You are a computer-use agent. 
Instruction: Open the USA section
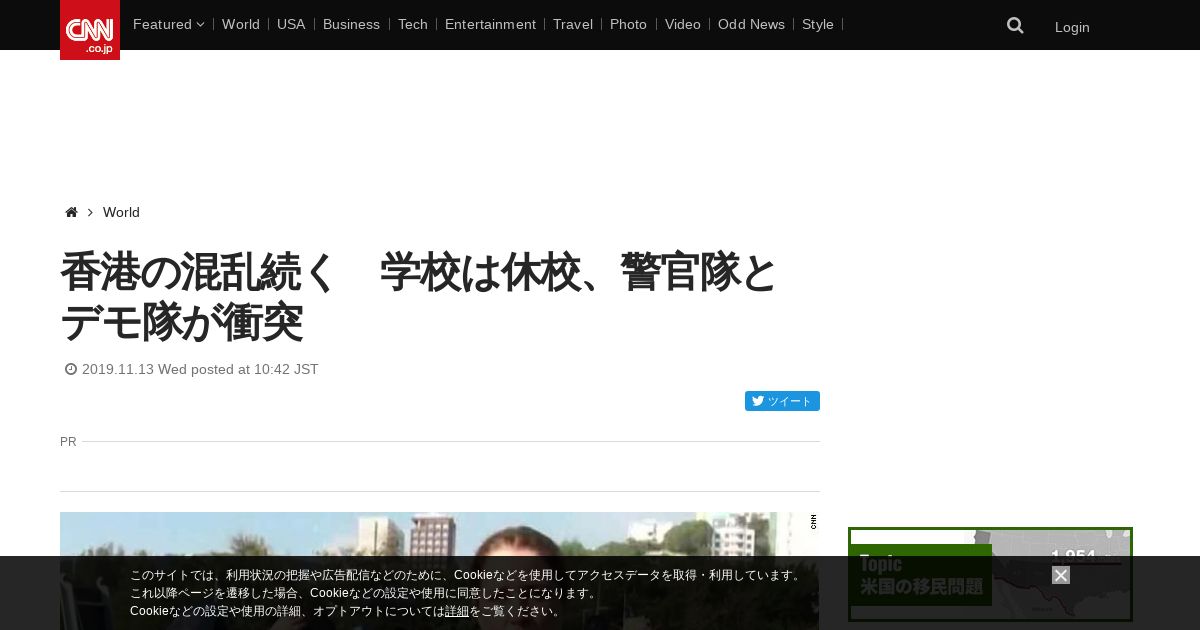coord(291,24)
